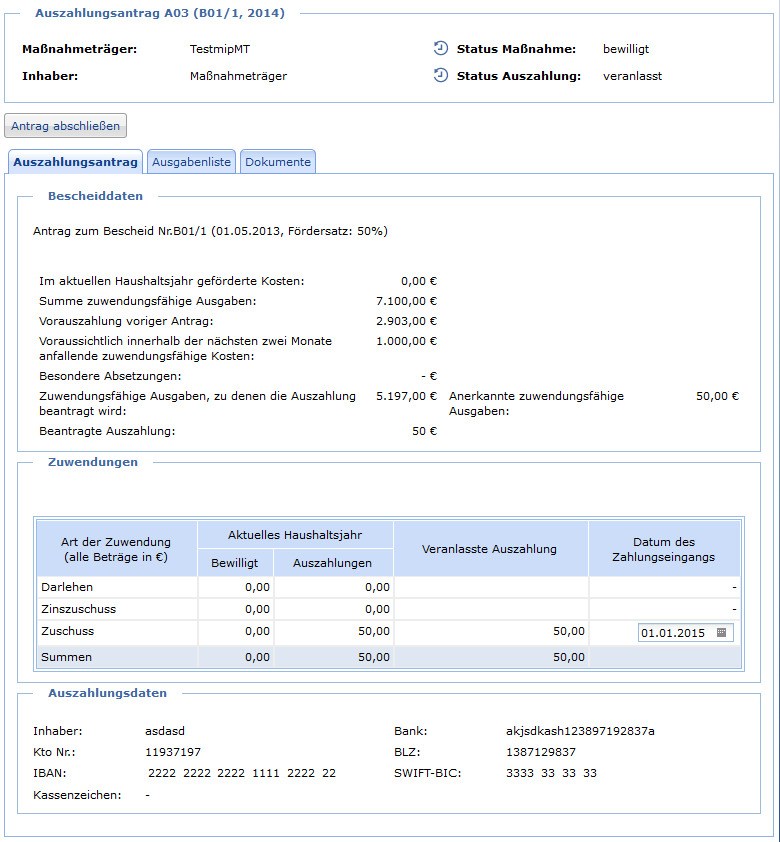The width and height of the screenshot is (780, 842).
Task: Open history icon next to Status Auszahlung
Action: [x=440, y=75]
